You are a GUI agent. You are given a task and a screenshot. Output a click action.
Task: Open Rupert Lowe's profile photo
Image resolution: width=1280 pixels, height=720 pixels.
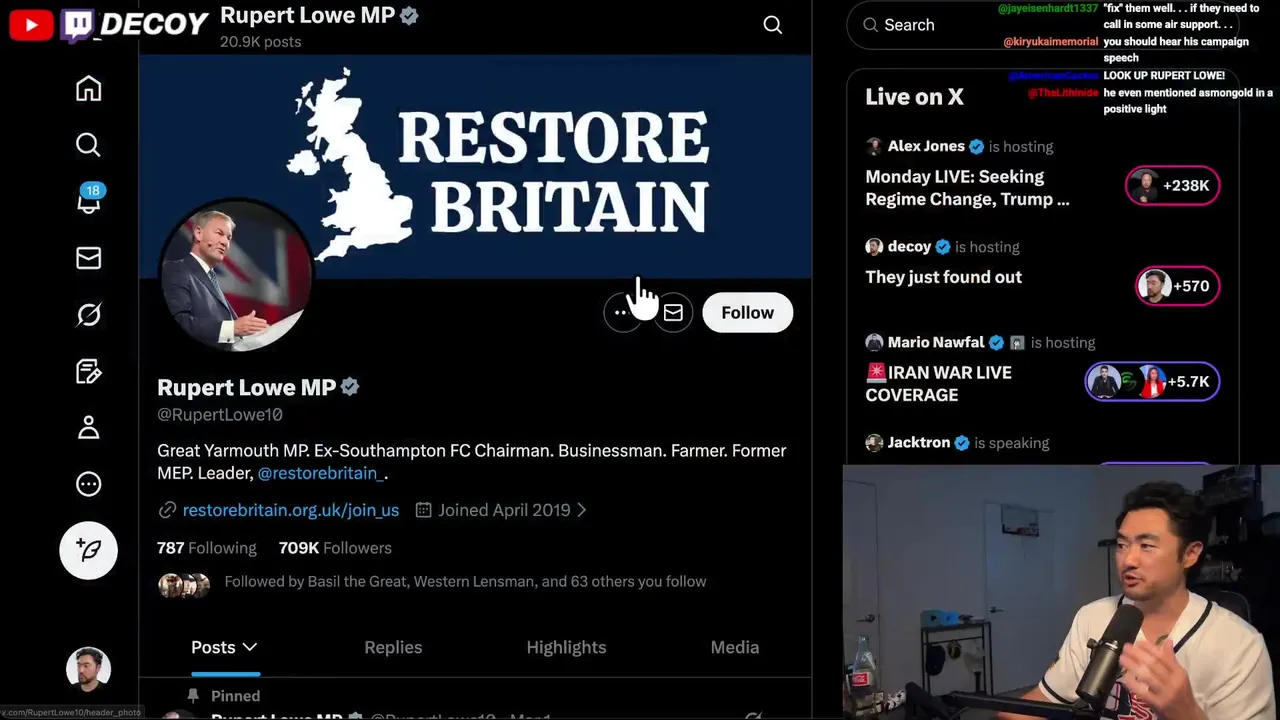pyautogui.click(x=237, y=274)
